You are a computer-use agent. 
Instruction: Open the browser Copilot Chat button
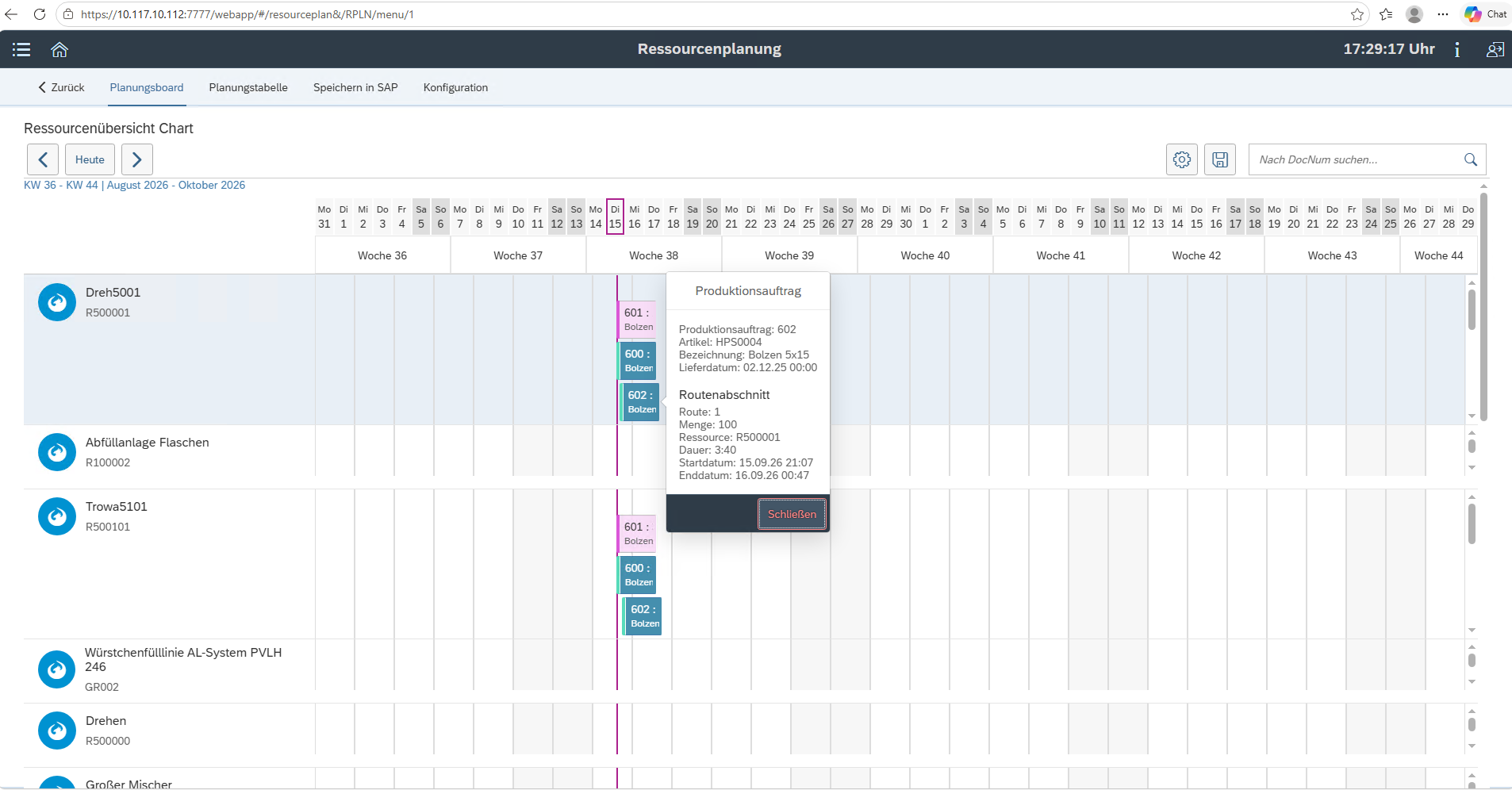1485,14
